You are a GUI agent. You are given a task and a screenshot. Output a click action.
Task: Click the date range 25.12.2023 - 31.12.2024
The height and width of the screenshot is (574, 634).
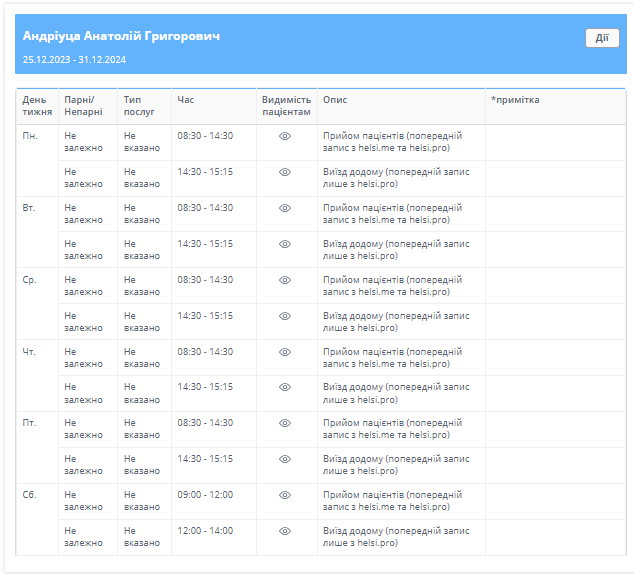click(x=74, y=60)
